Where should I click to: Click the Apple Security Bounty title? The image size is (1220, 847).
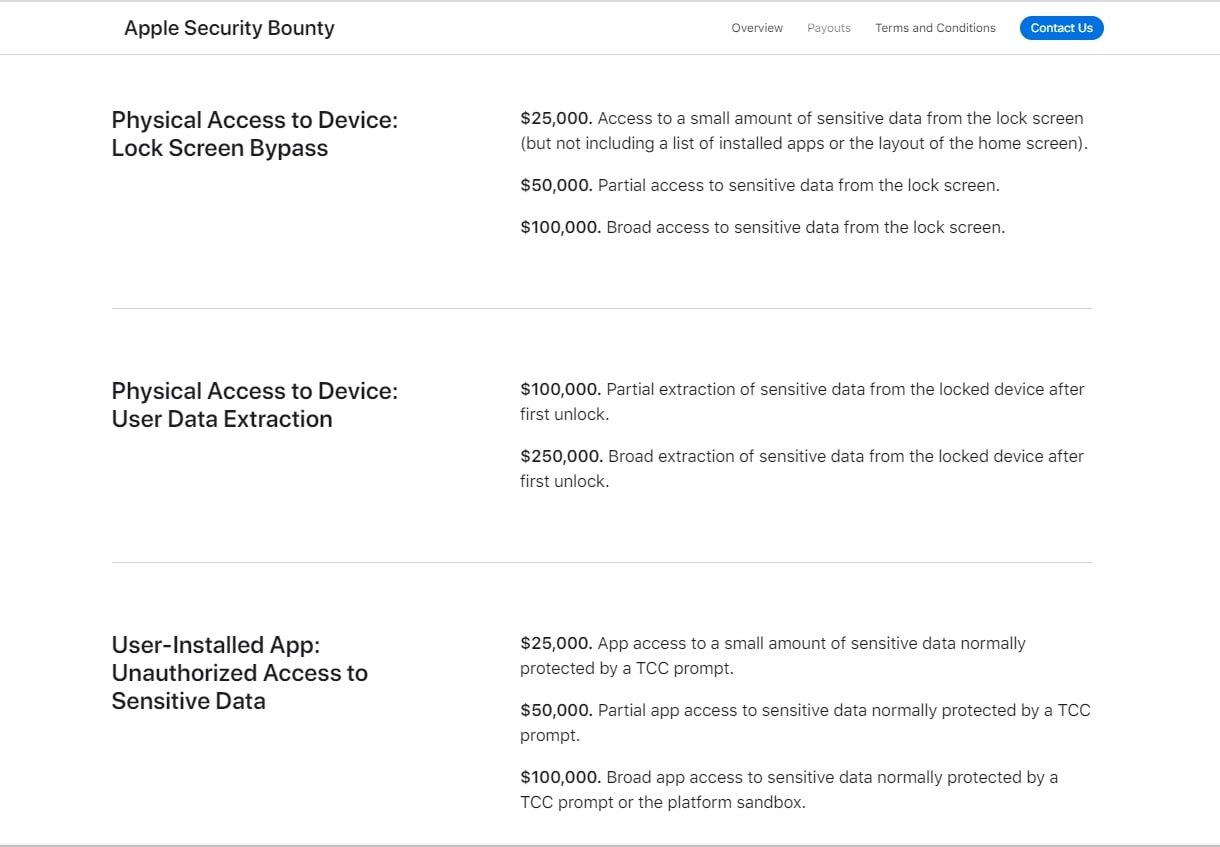point(229,28)
